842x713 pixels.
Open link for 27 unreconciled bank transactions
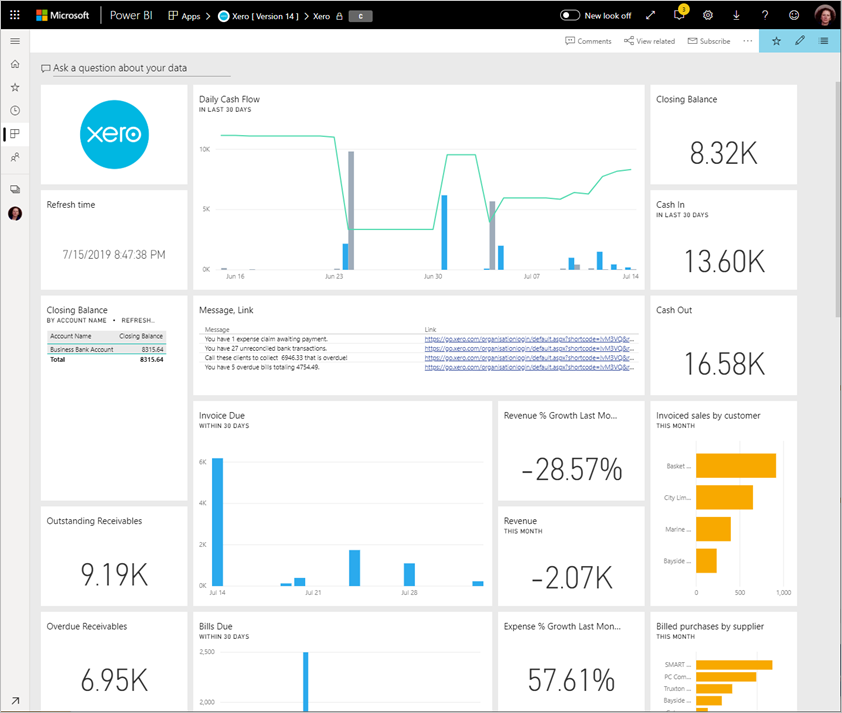click(x=529, y=348)
